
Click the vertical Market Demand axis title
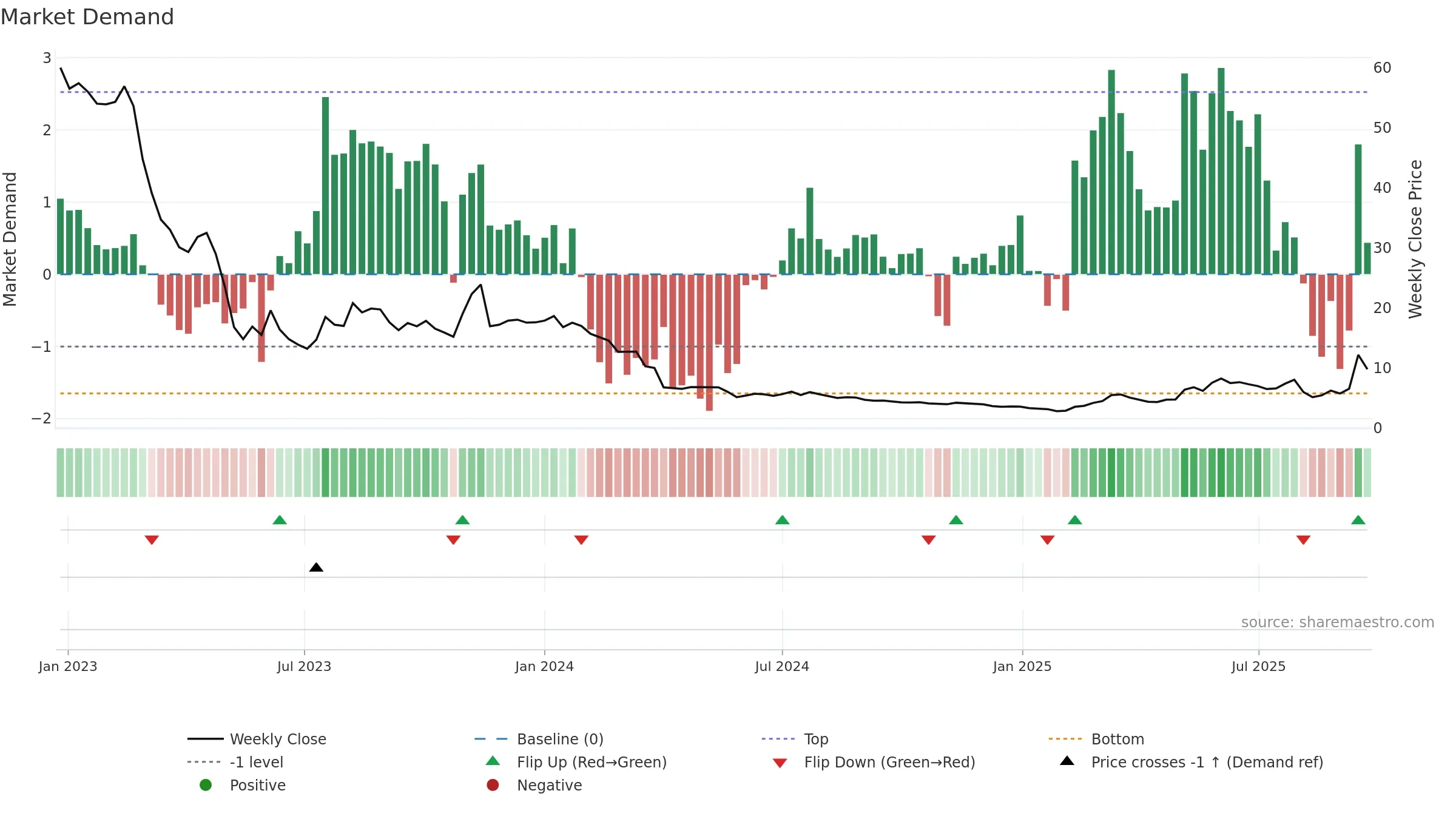pos(10,239)
